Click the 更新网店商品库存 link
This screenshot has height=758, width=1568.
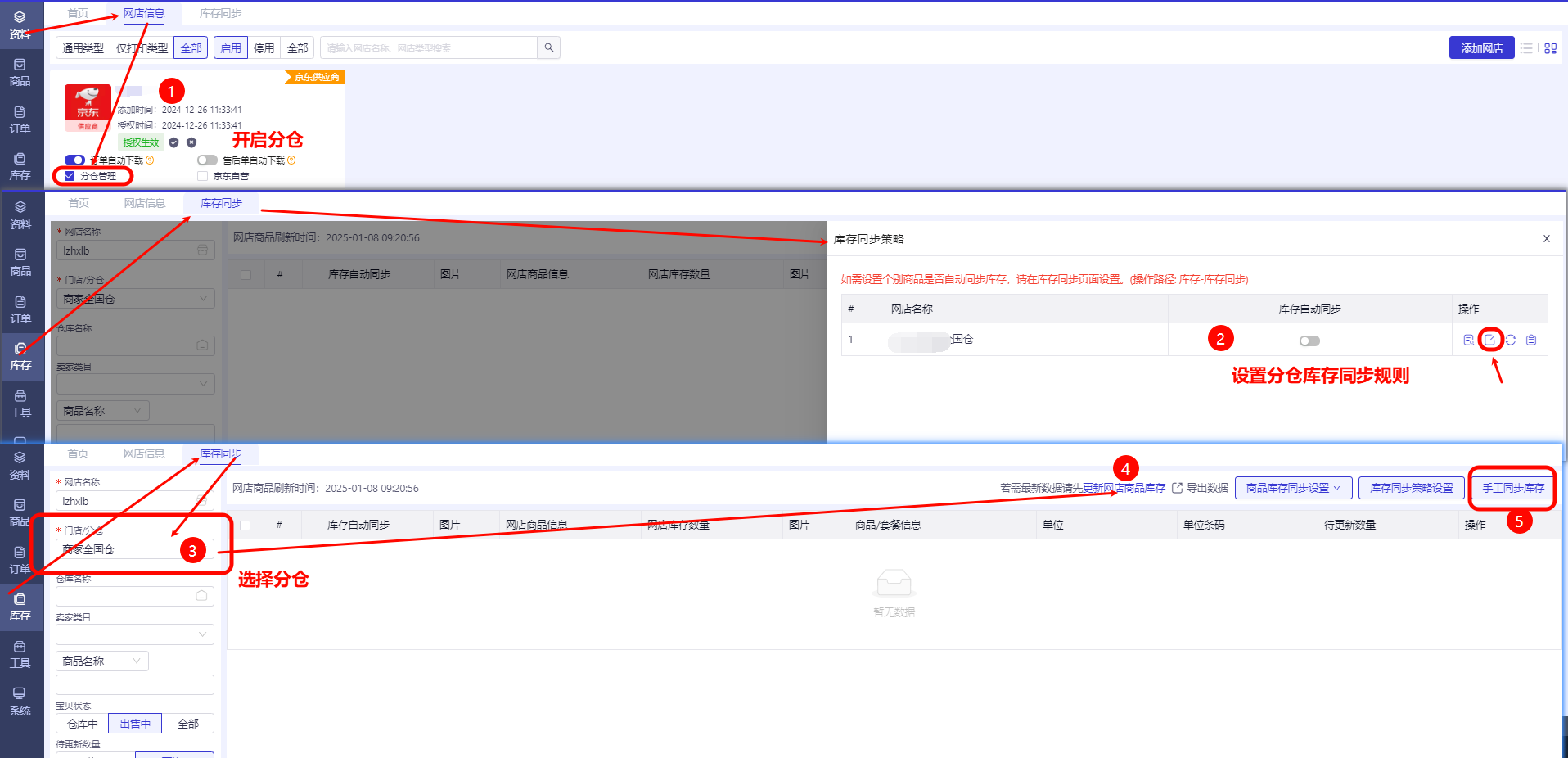point(1124,488)
